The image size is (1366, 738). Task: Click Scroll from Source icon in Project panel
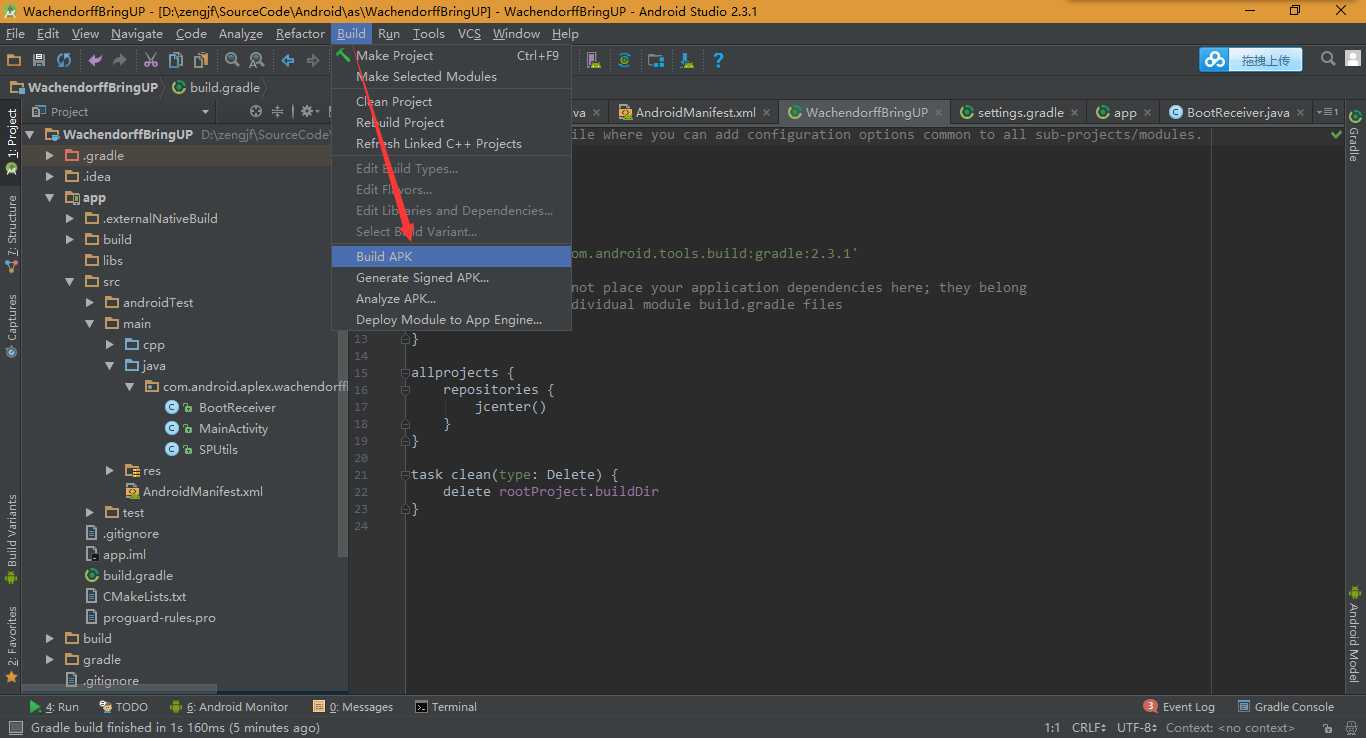click(256, 111)
